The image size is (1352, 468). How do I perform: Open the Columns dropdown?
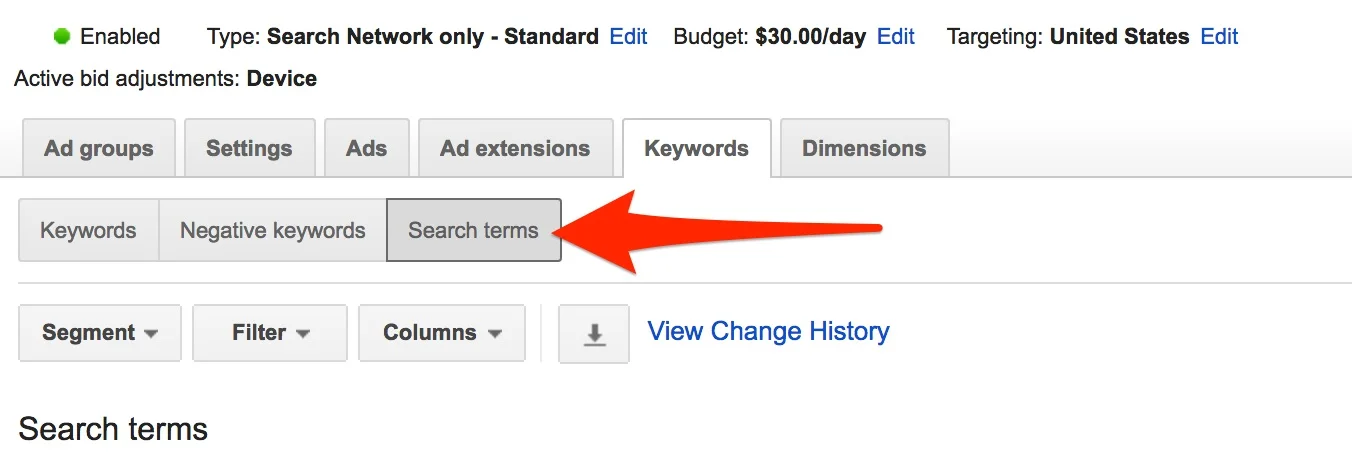(442, 333)
